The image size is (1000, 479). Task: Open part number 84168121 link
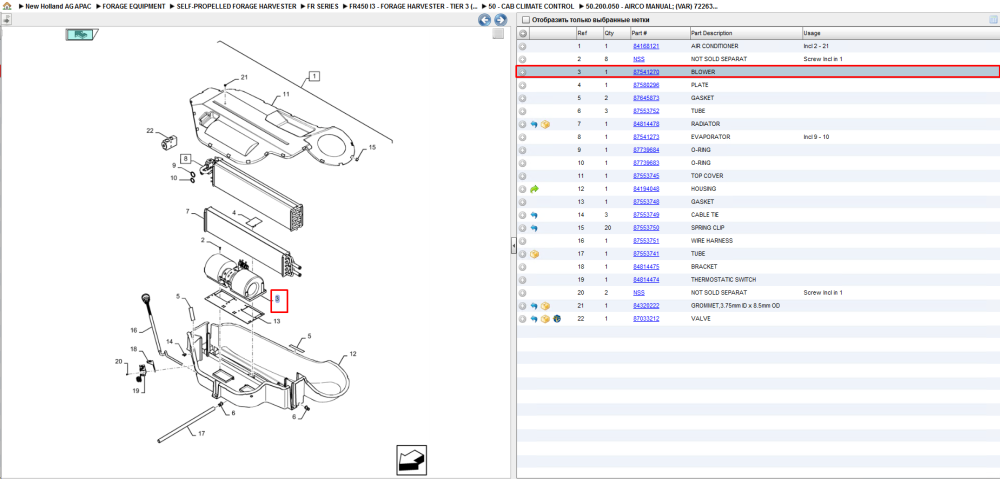tap(645, 47)
